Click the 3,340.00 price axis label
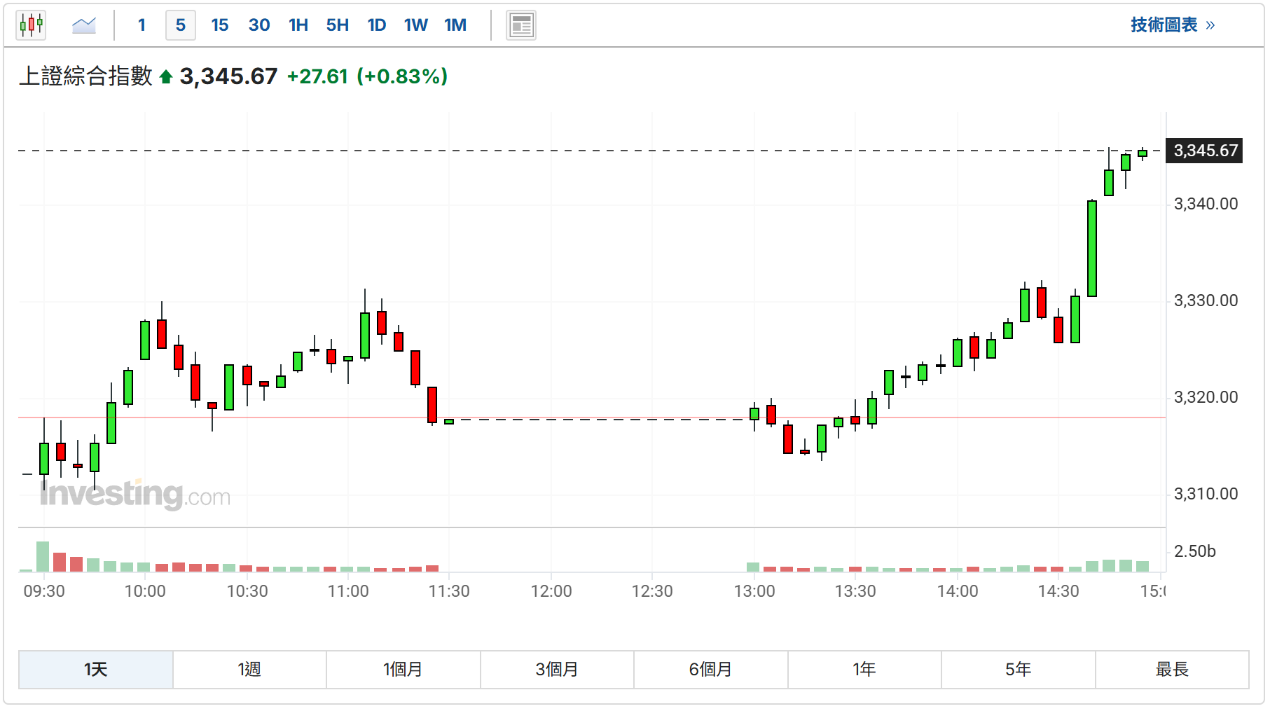1270x711 pixels. click(1206, 204)
